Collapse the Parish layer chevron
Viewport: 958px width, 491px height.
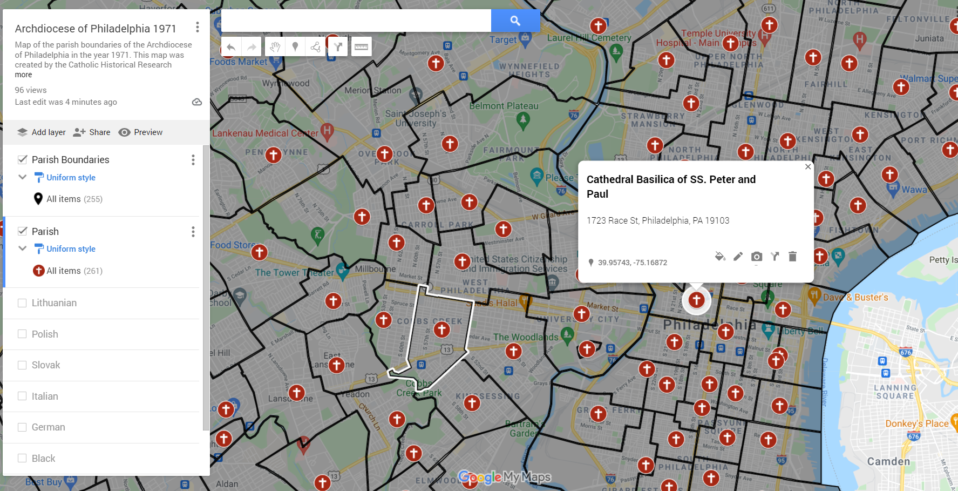(x=23, y=249)
